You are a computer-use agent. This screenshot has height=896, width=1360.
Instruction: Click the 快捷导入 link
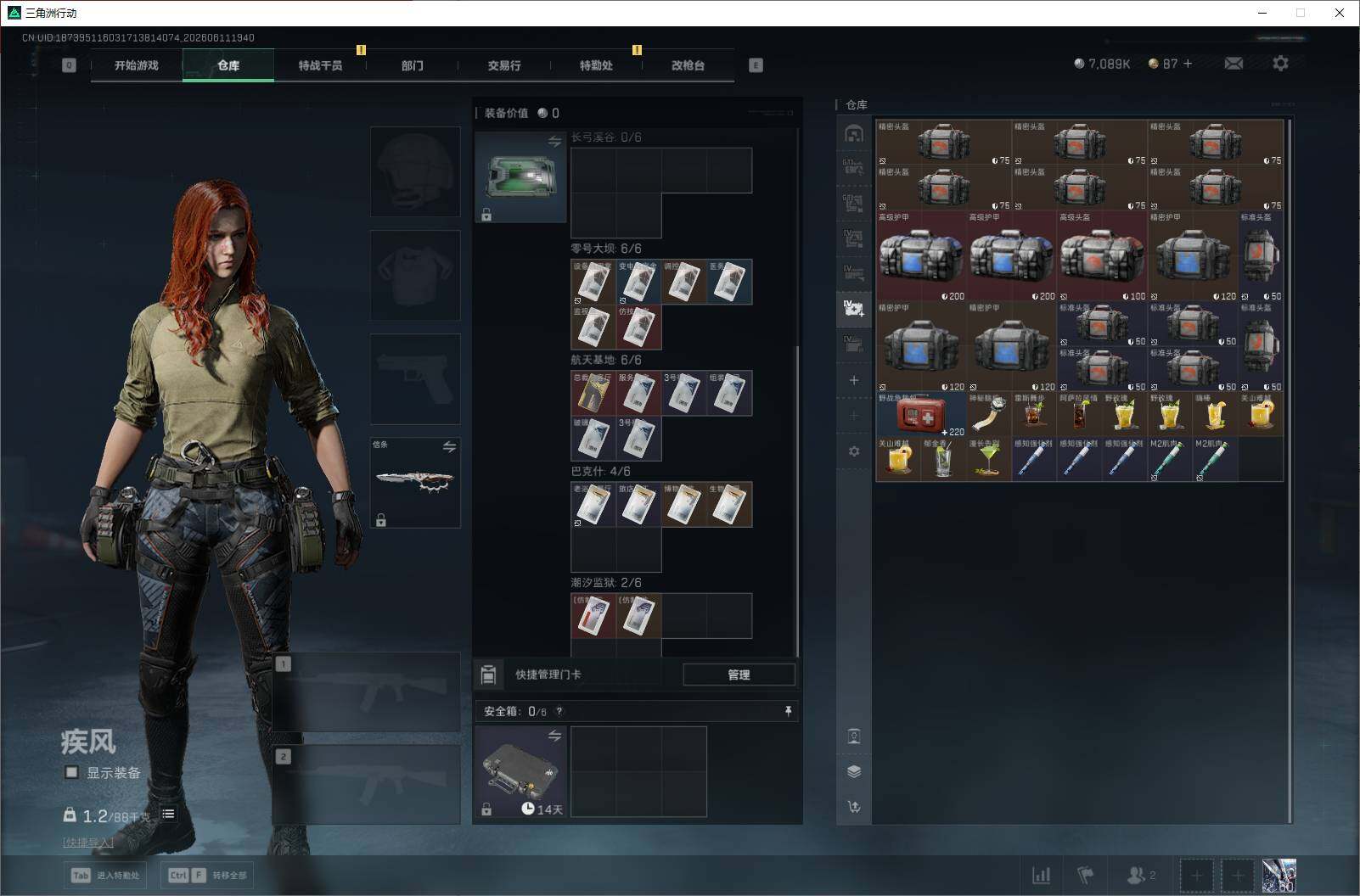pyautogui.click(x=88, y=842)
